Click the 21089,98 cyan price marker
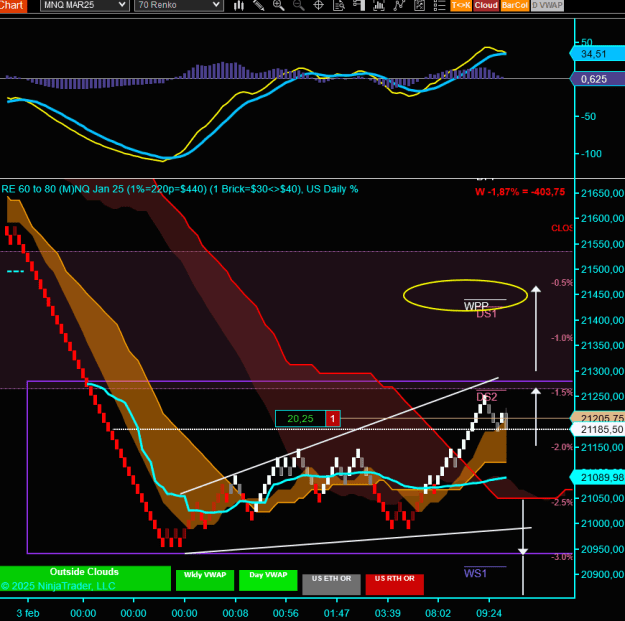Image resolution: width=625 pixels, height=621 pixels. tap(598, 477)
